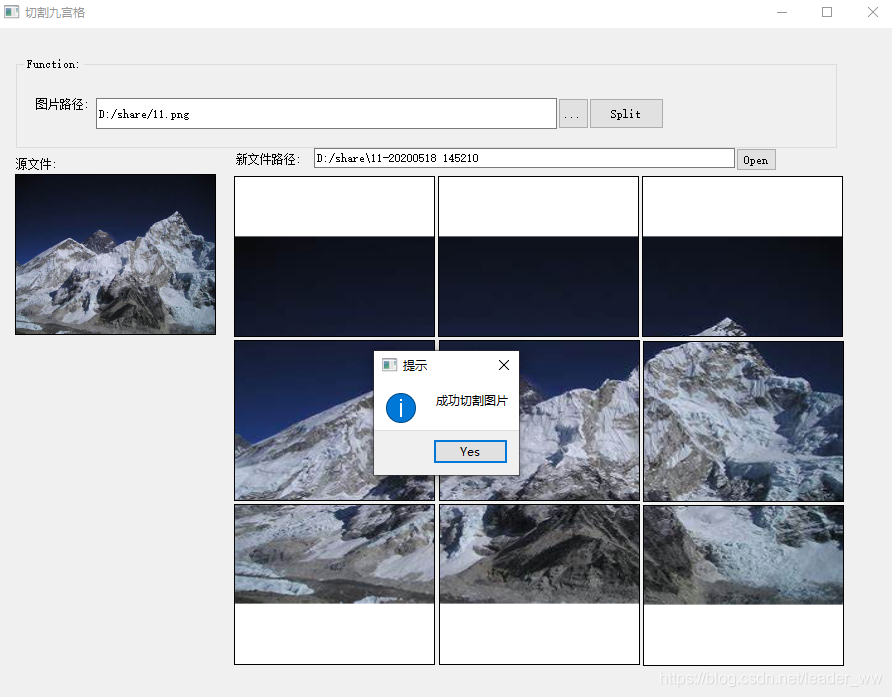Select the top-center split tile
Image resolution: width=892 pixels, height=697 pixels.
(x=538, y=257)
